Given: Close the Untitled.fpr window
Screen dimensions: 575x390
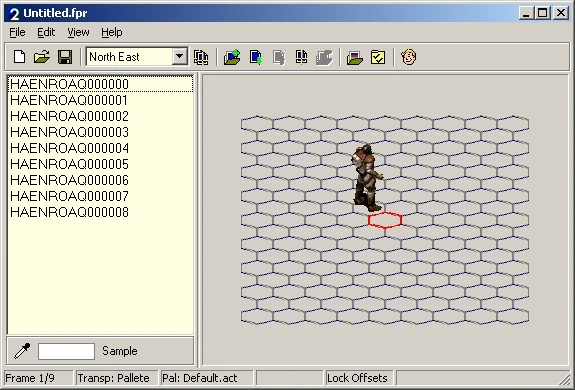Looking at the screenshot, I should (561, 13).
